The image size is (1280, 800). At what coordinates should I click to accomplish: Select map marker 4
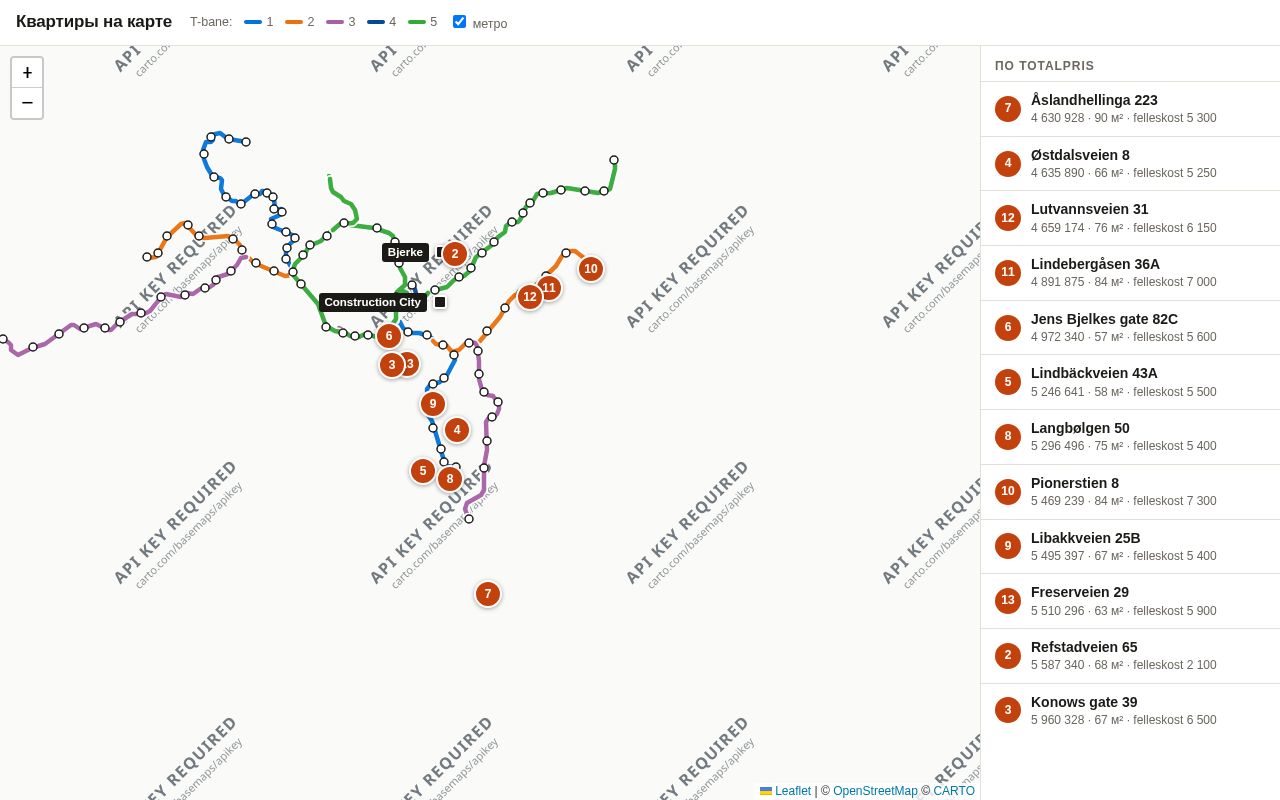(x=457, y=430)
